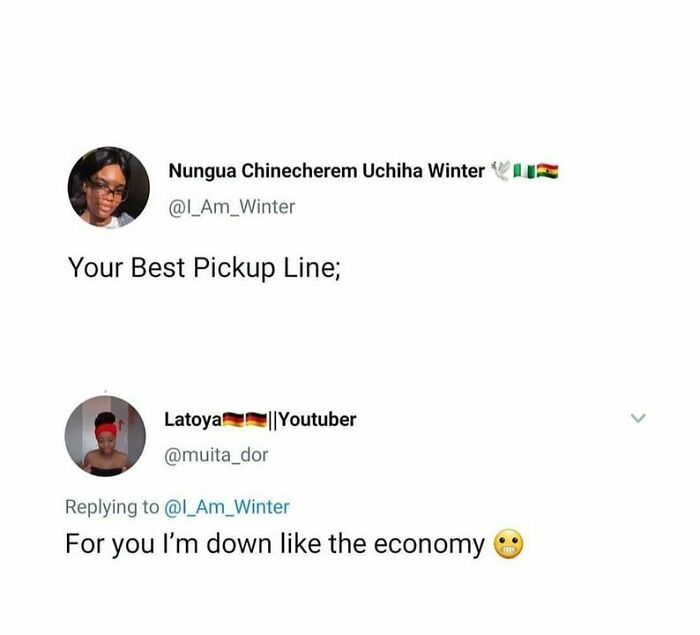The width and height of the screenshot is (700, 635).
Task: Click the 'Youtuber' word in Latoya's name
Action: pyautogui.click(x=317, y=420)
